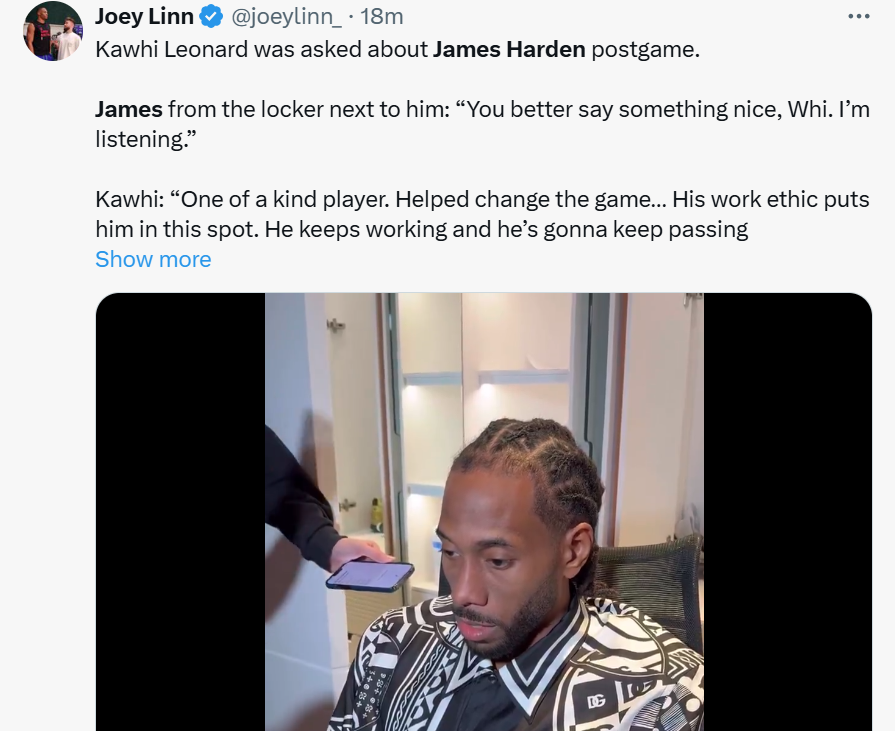Click the held smartphone in the video
This screenshot has height=731, width=895.
point(370,575)
